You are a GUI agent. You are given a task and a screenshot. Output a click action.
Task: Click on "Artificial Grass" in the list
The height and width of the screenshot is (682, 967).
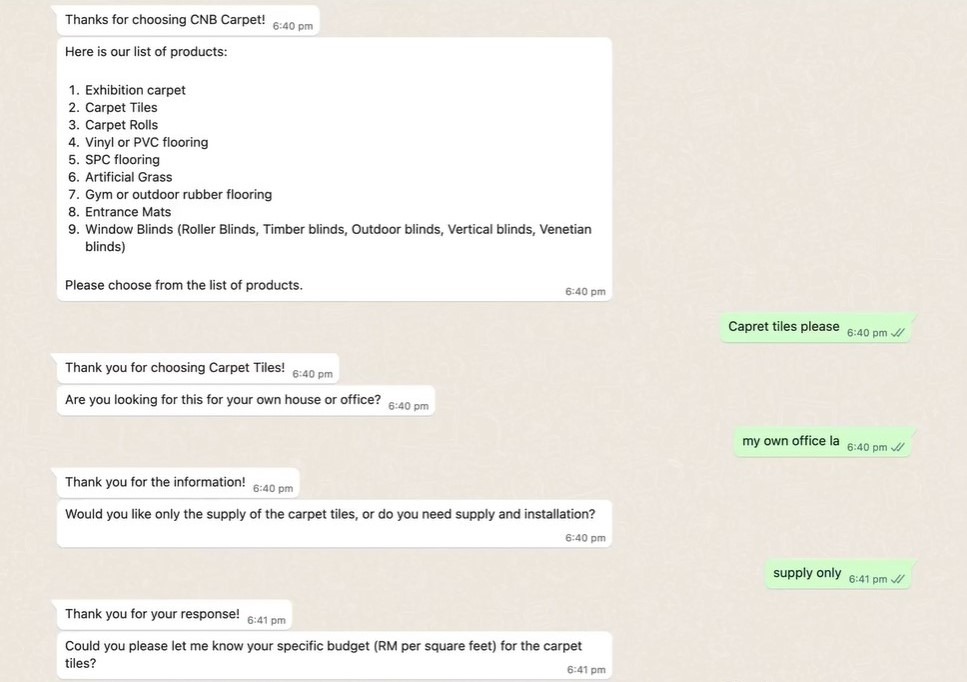pyautogui.click(x=128, y=177)
